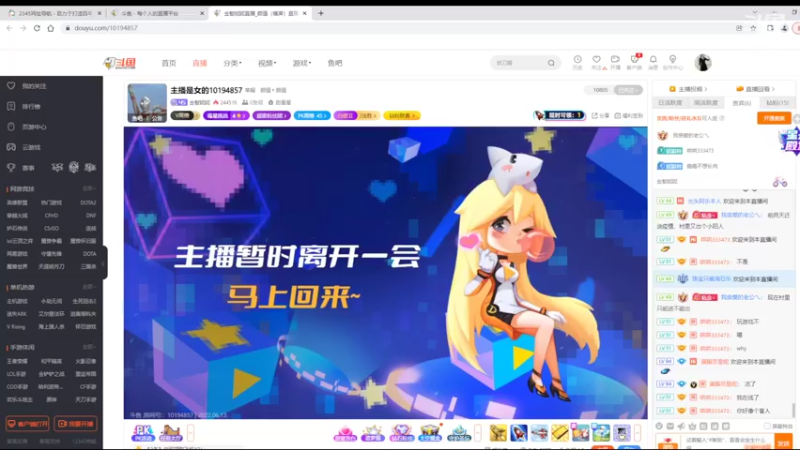Click the bookmark star in address bar
Viewport: 800px width, 450px height.
tap(753, 28)
